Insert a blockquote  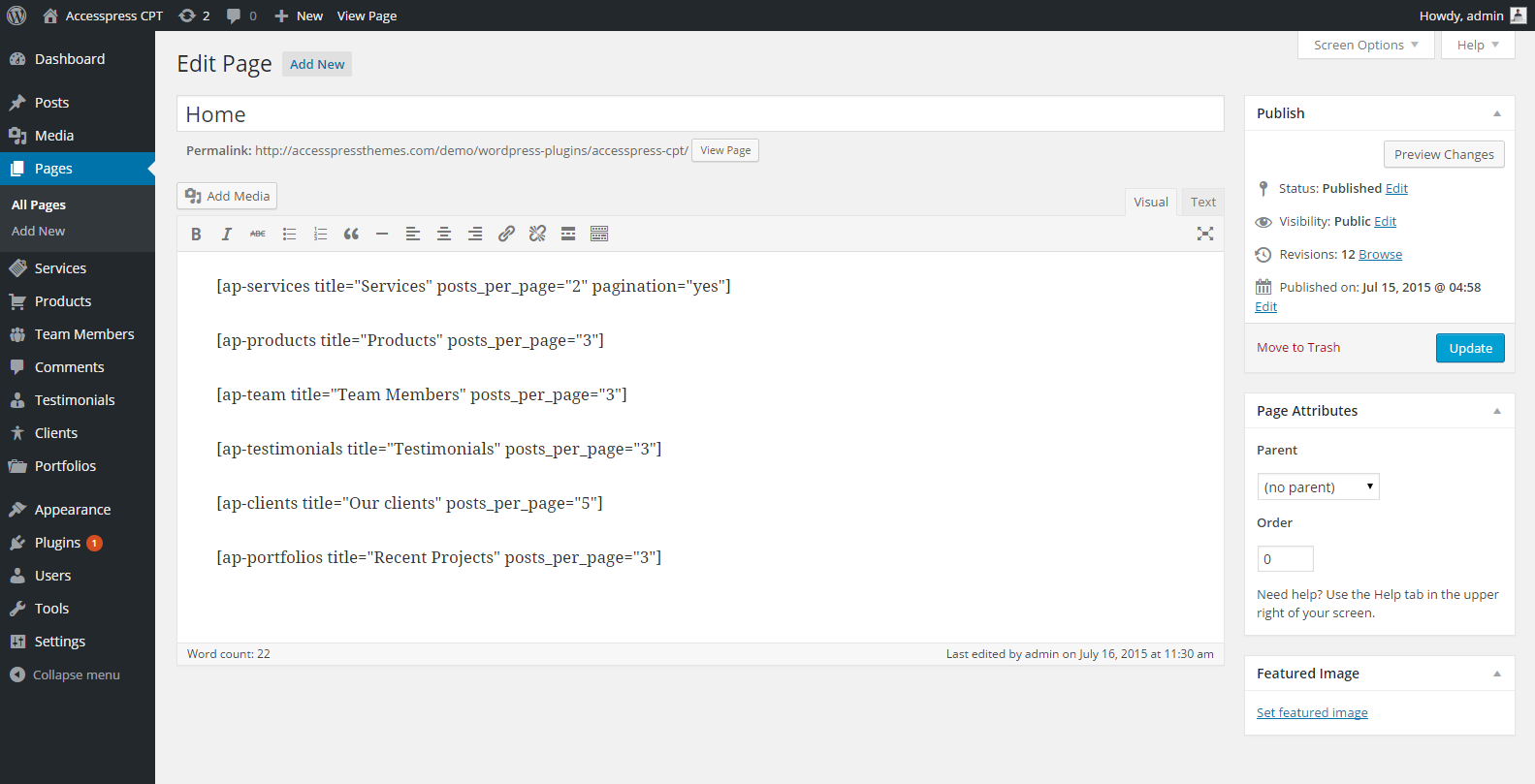tap(351, 234)
